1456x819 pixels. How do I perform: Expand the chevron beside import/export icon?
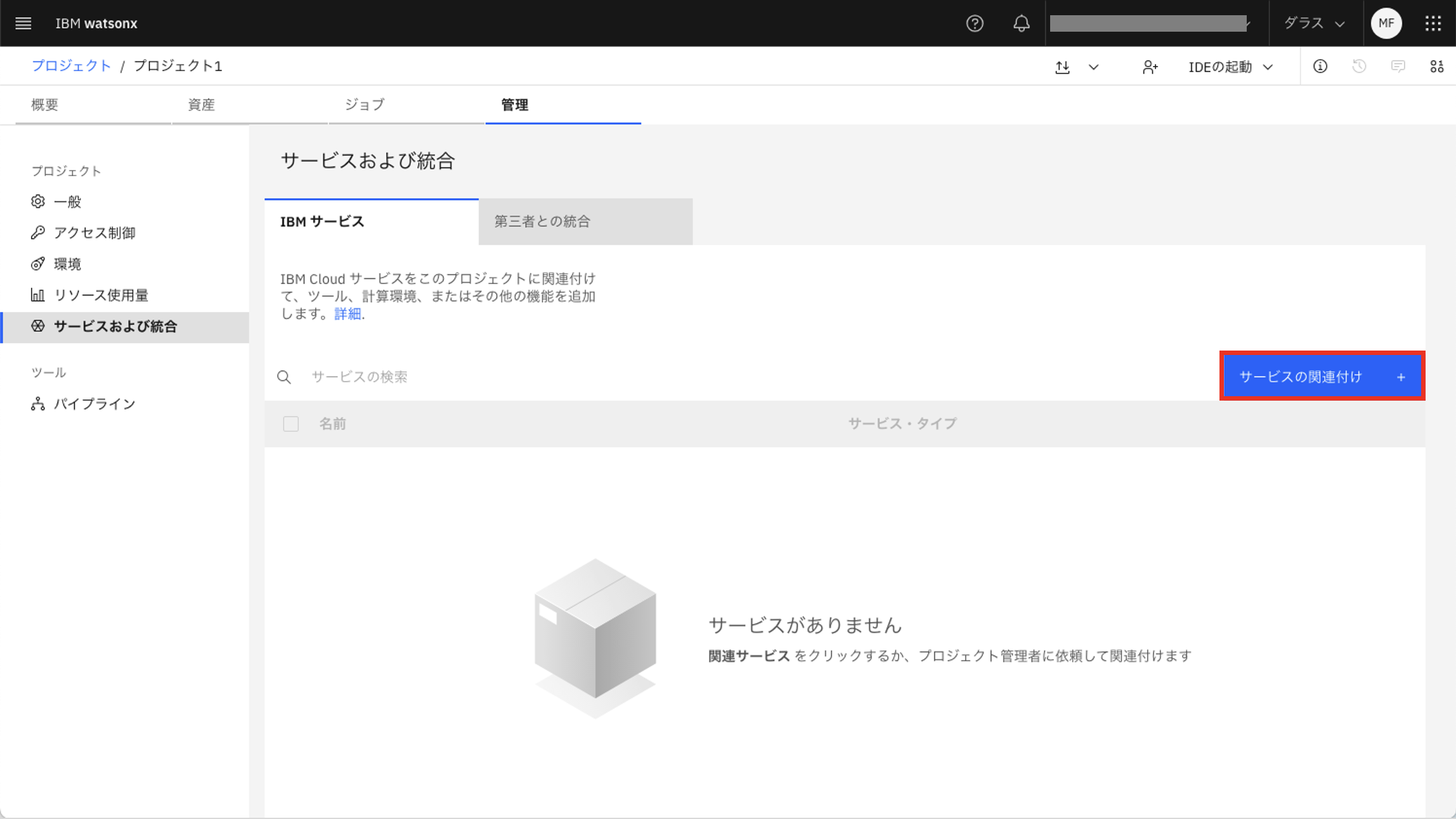coord(1094,67)
